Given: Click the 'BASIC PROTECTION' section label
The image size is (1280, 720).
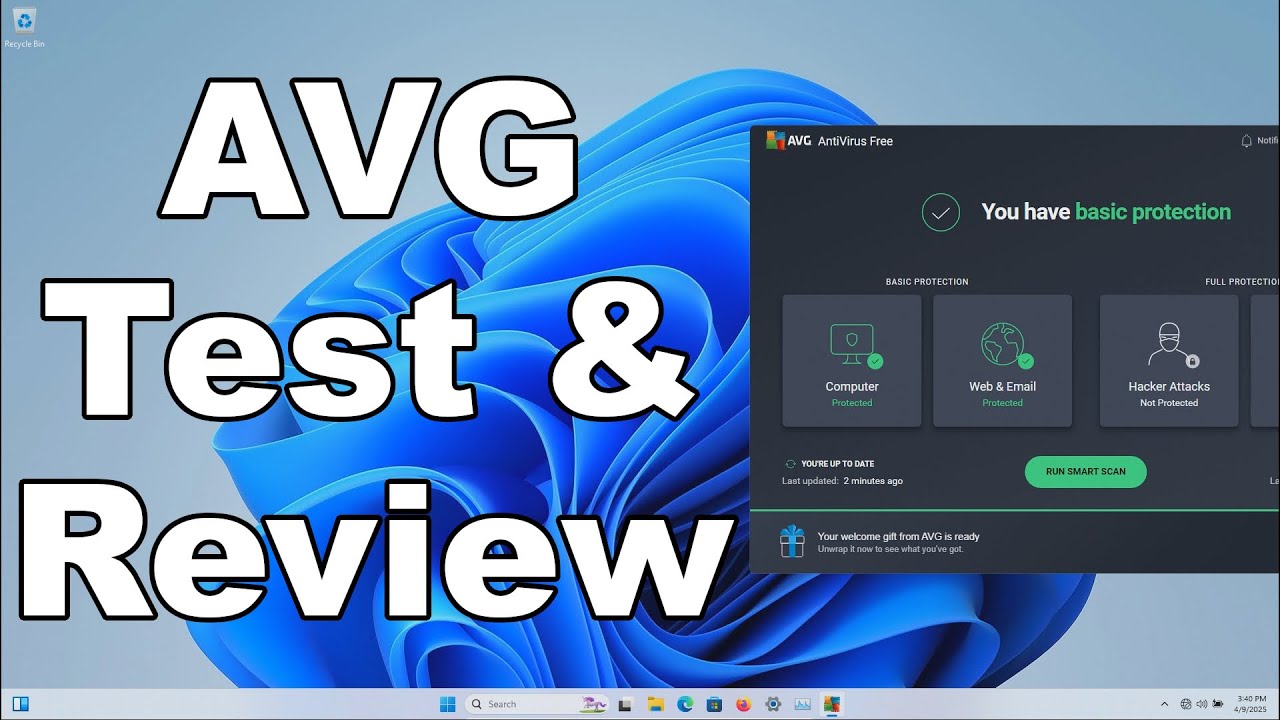Looking at the screenshot, I should pos(927,282).
